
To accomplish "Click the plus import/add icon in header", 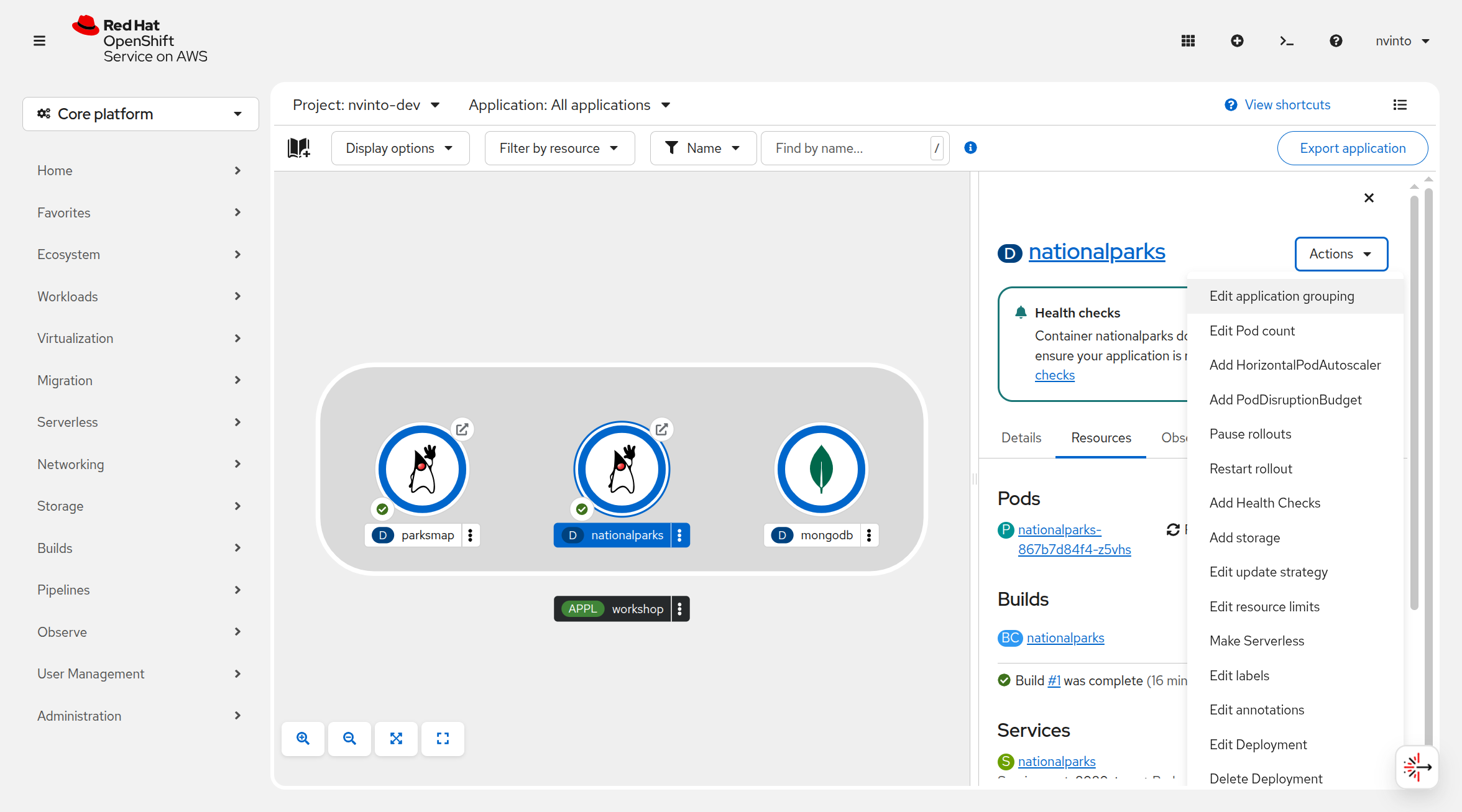I will [x=1237, y=41].
